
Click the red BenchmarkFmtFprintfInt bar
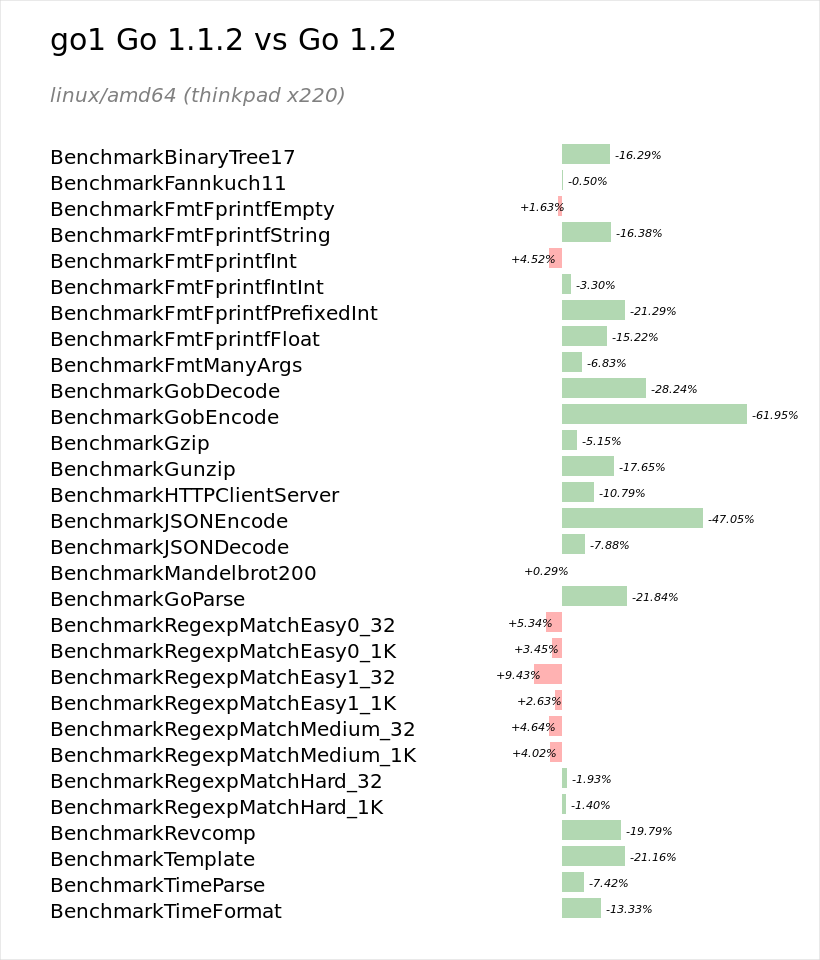pos(555,258)
